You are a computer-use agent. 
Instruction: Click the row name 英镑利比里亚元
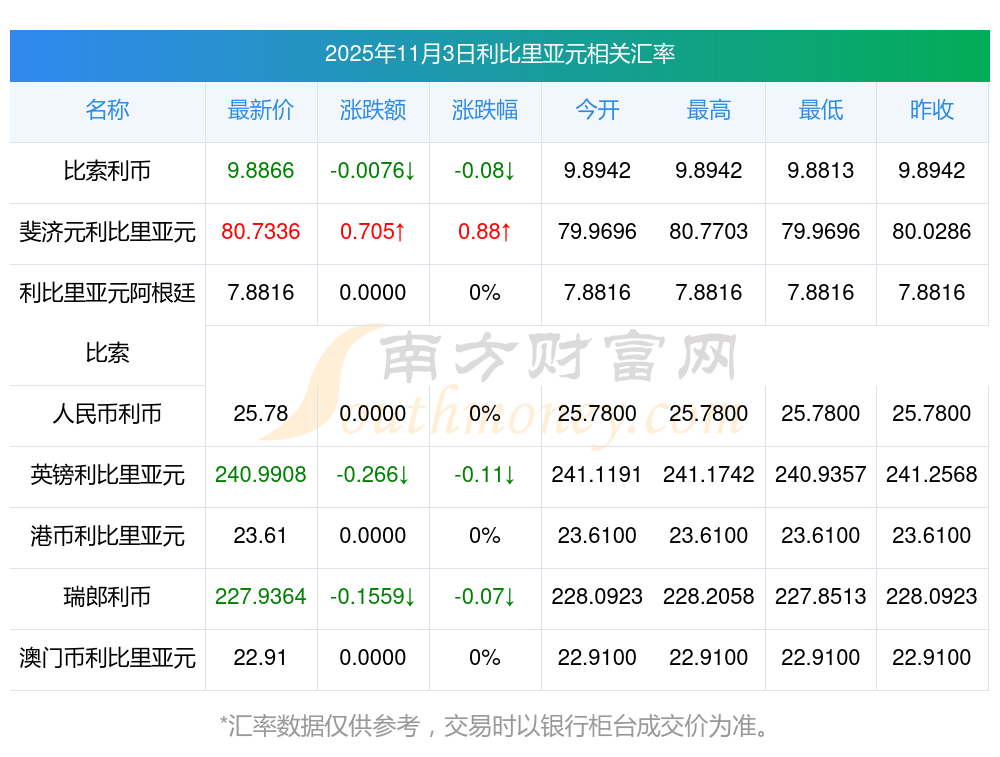point(107,475)
